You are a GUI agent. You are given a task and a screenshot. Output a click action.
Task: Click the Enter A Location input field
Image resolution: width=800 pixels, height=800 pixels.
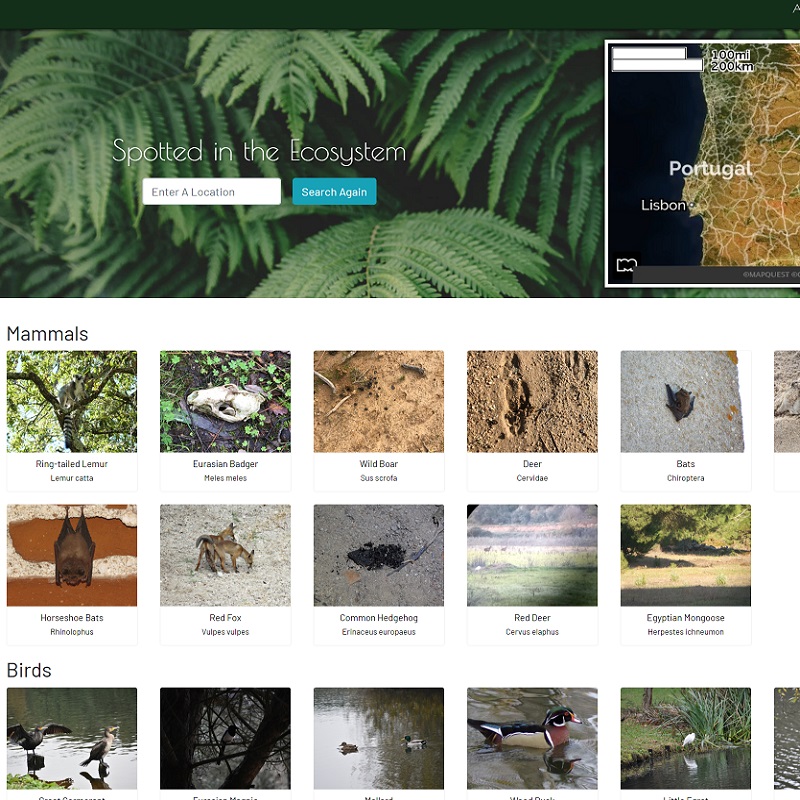(x=211, y=192)
